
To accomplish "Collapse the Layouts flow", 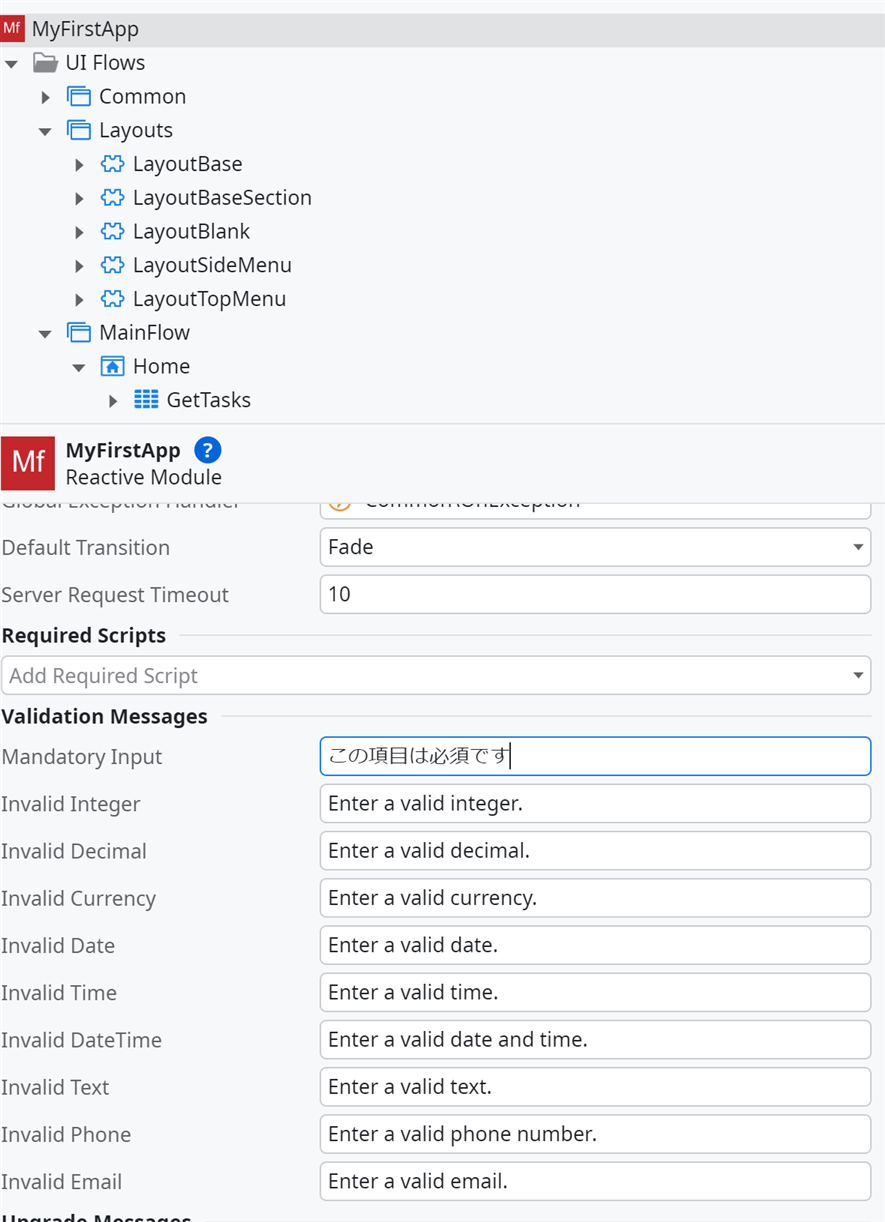I will tap(45, 131).
